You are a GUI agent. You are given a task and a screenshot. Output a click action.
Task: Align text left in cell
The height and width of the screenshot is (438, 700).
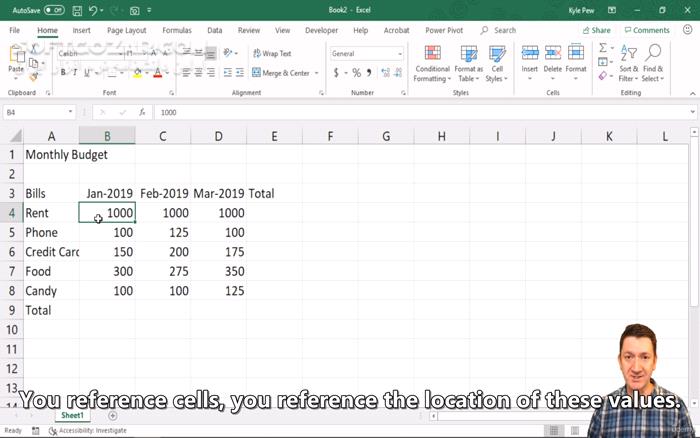[186, 72]
